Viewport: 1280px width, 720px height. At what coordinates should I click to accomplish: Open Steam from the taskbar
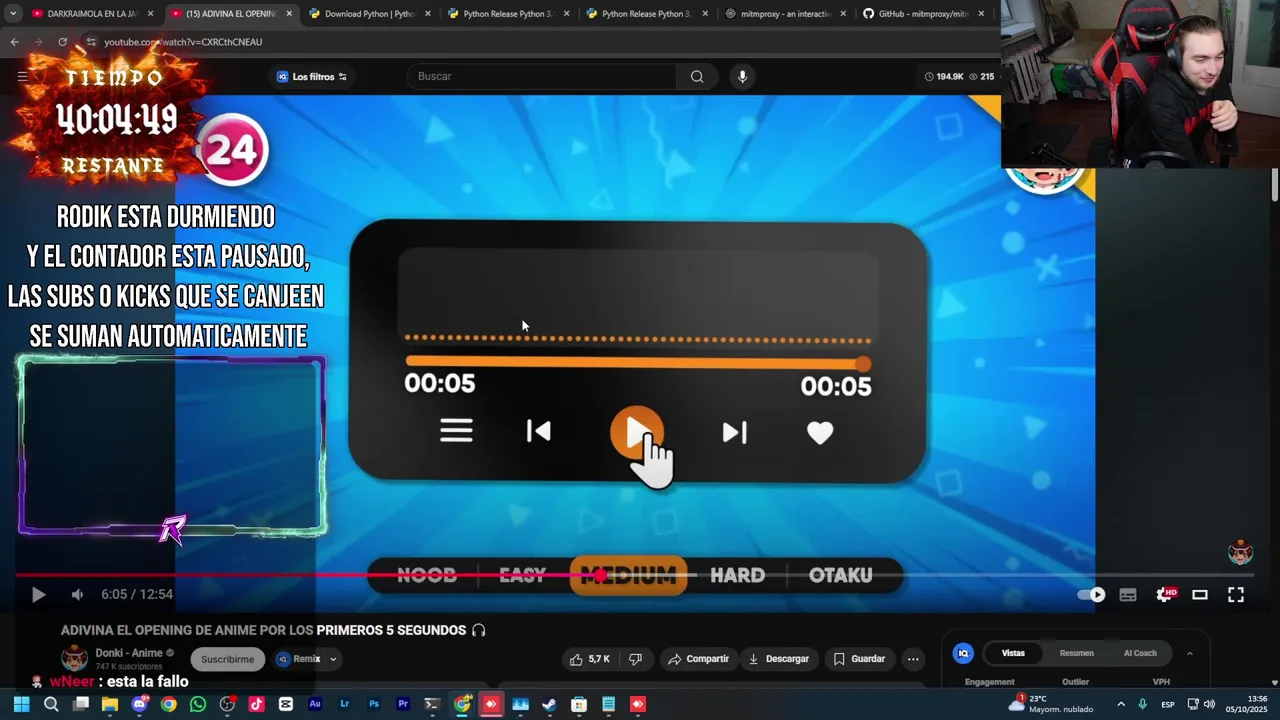click(549, 704)
